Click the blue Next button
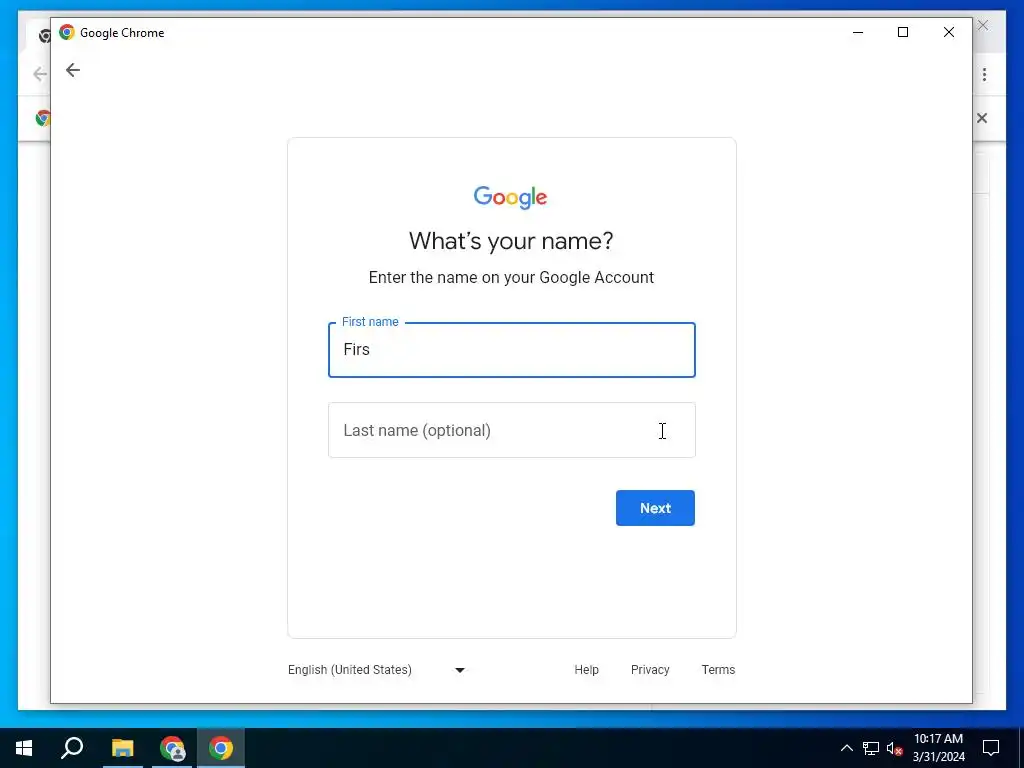 tap(655, 508)
